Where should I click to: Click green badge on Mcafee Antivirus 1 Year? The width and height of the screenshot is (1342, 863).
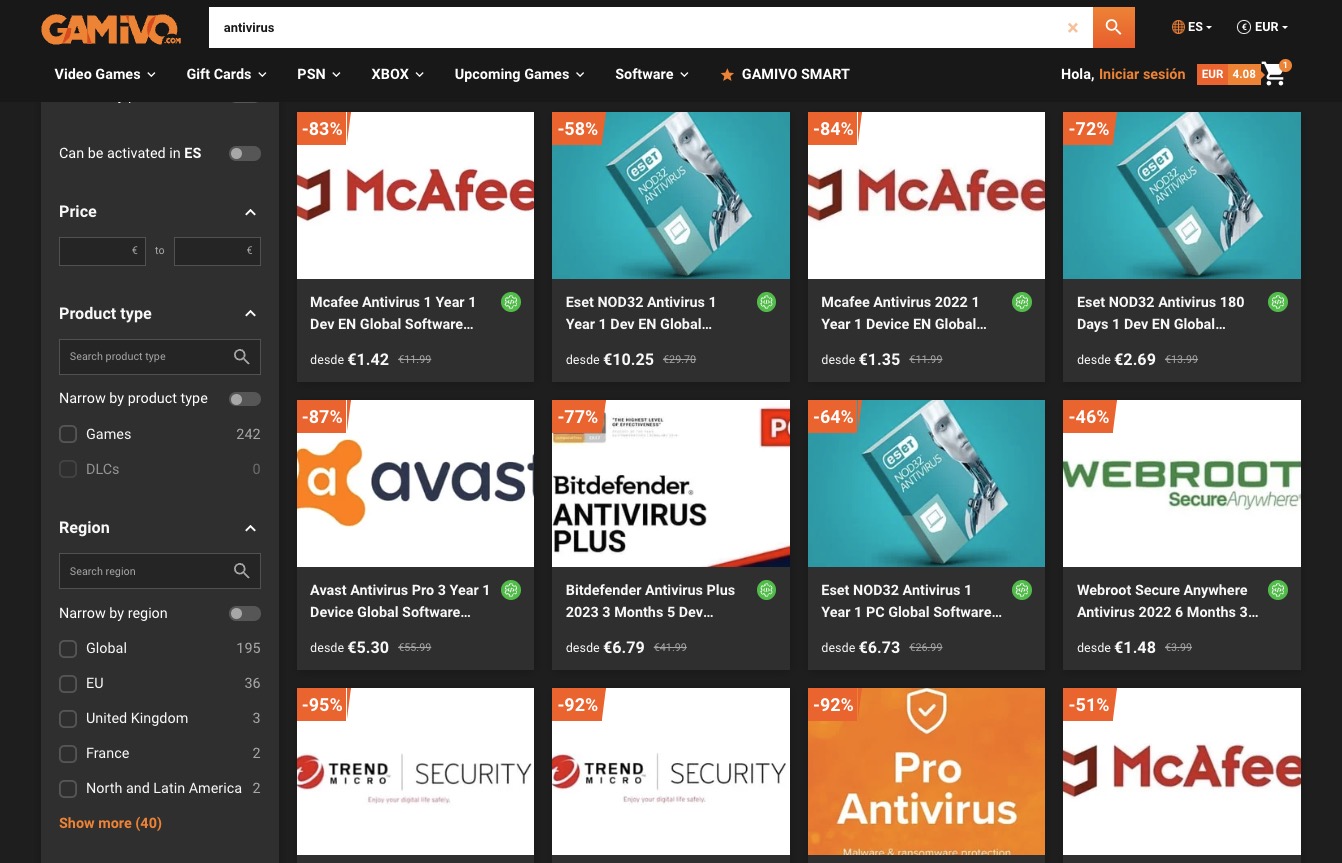click(x=511, y=302)
